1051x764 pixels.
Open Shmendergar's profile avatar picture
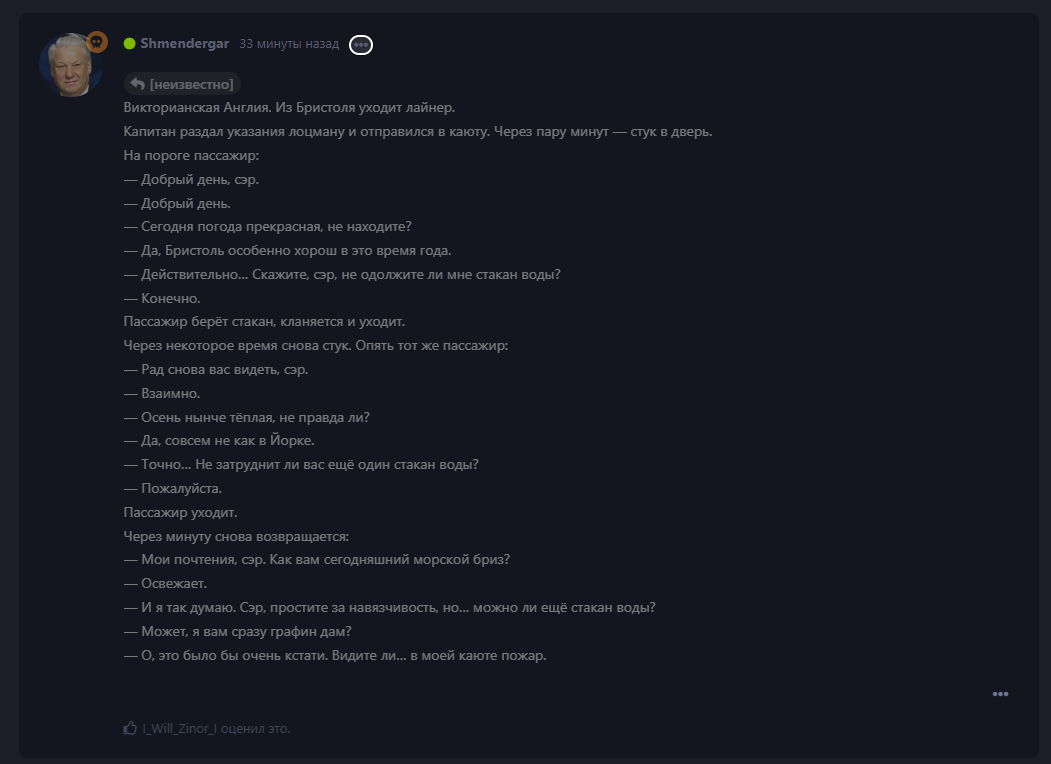(70, 65)
